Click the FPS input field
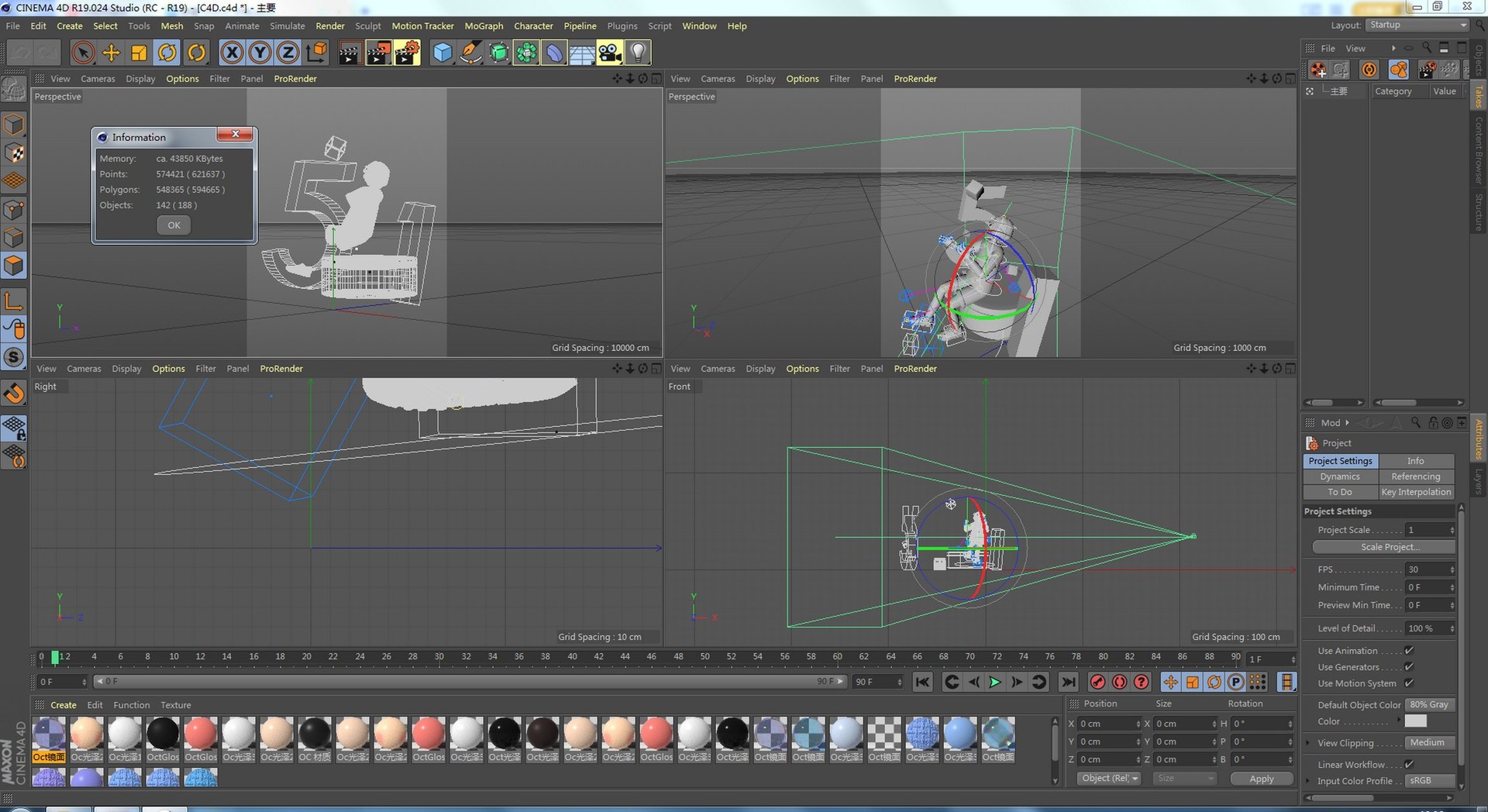This screenshot has width=1488, height=812. coord(1430,569)
